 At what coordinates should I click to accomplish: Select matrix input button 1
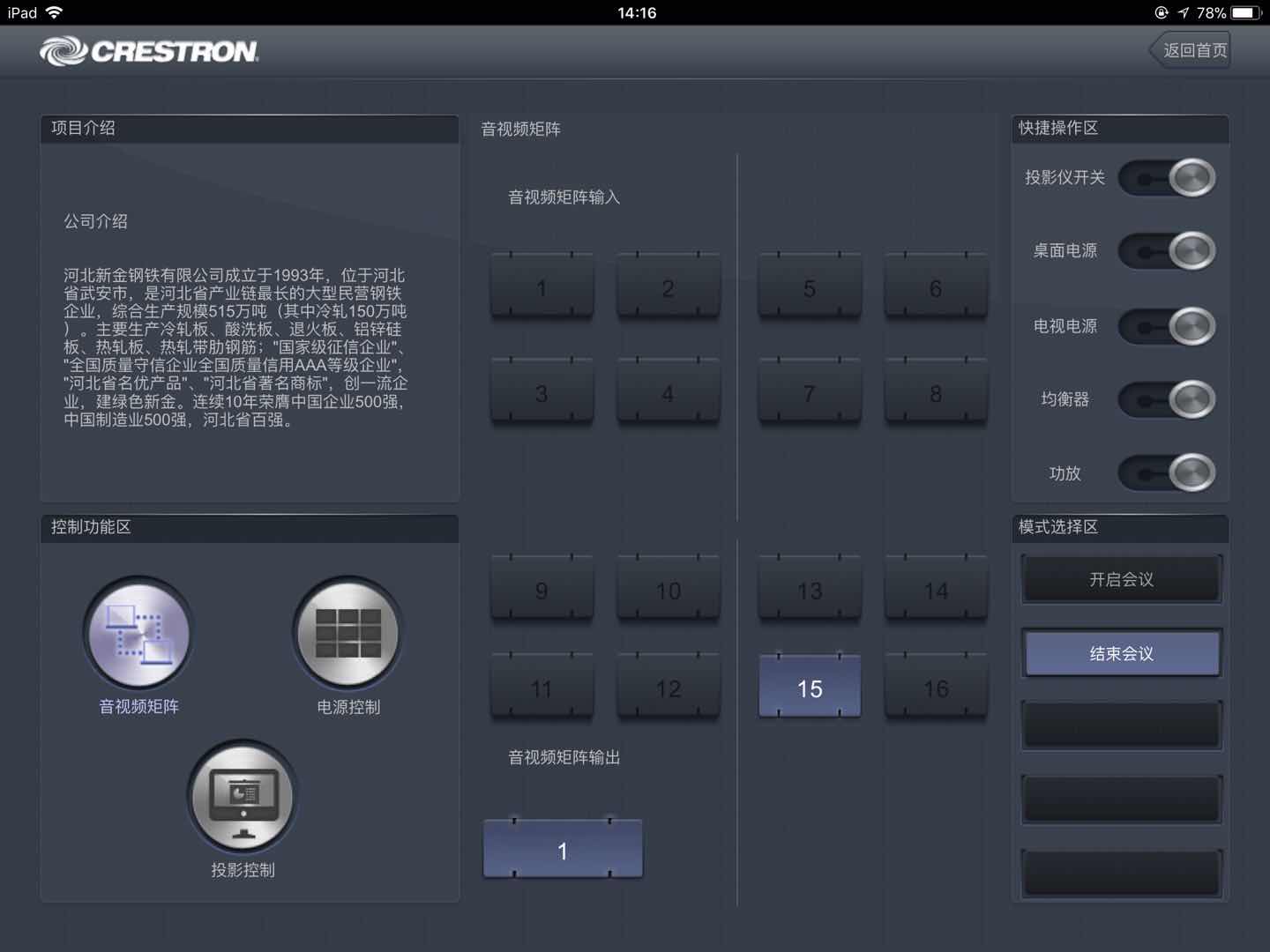(x=542, y=287)
